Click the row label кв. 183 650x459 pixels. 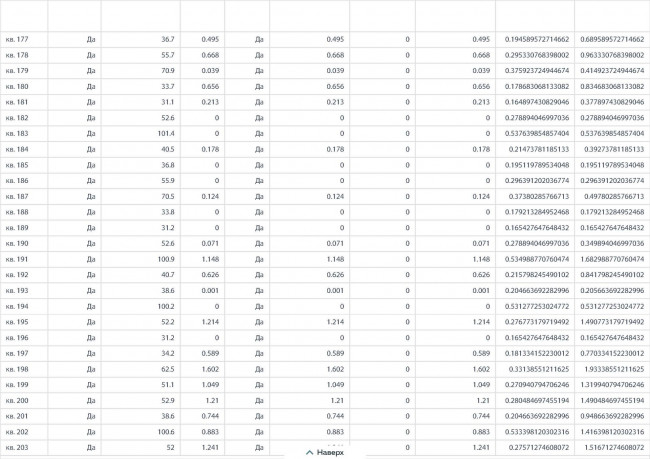[x=17, y=134]
